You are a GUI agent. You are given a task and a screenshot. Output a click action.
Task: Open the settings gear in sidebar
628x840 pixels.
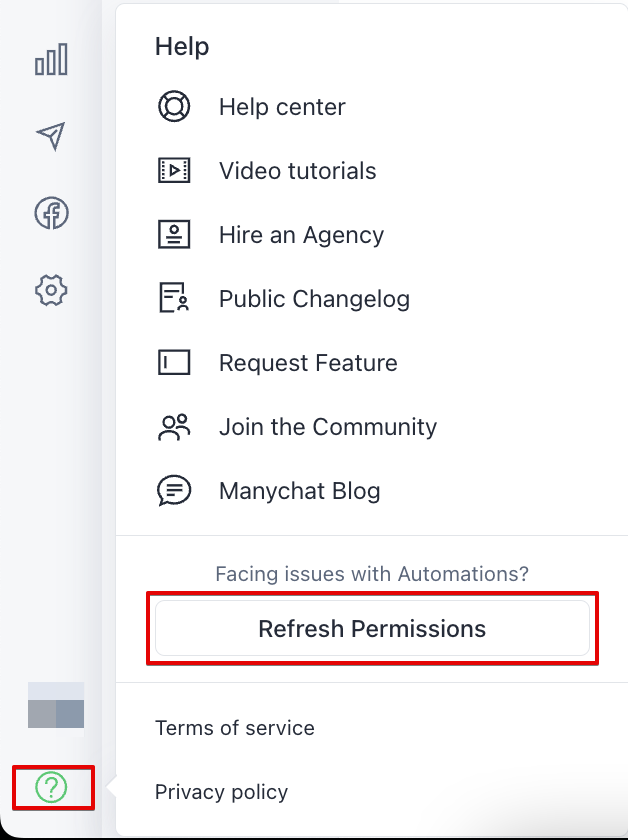click(51, 291)
